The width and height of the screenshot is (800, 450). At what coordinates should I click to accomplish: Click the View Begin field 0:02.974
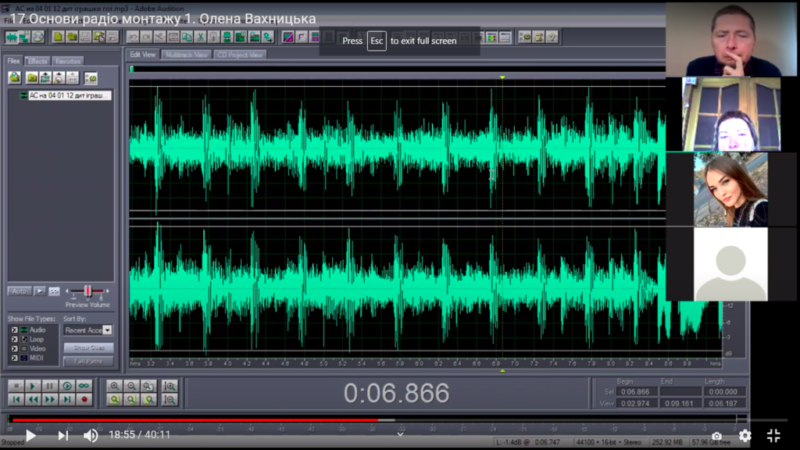[x=636, y=403]
